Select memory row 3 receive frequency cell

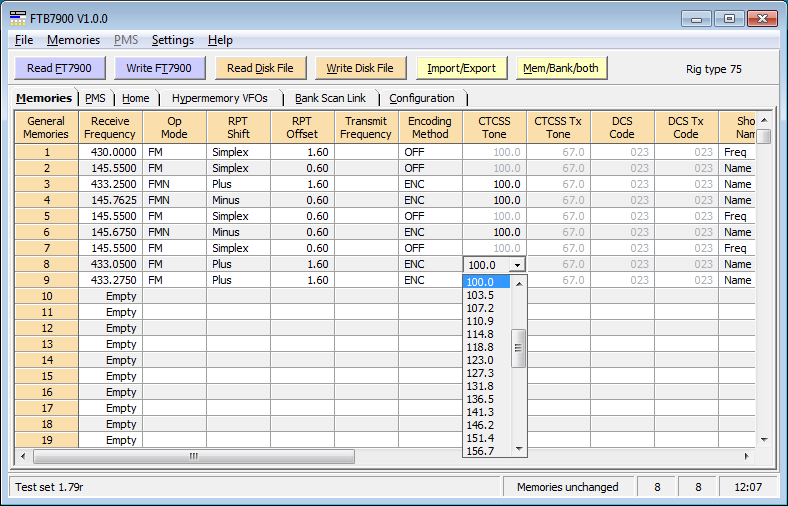110,184
